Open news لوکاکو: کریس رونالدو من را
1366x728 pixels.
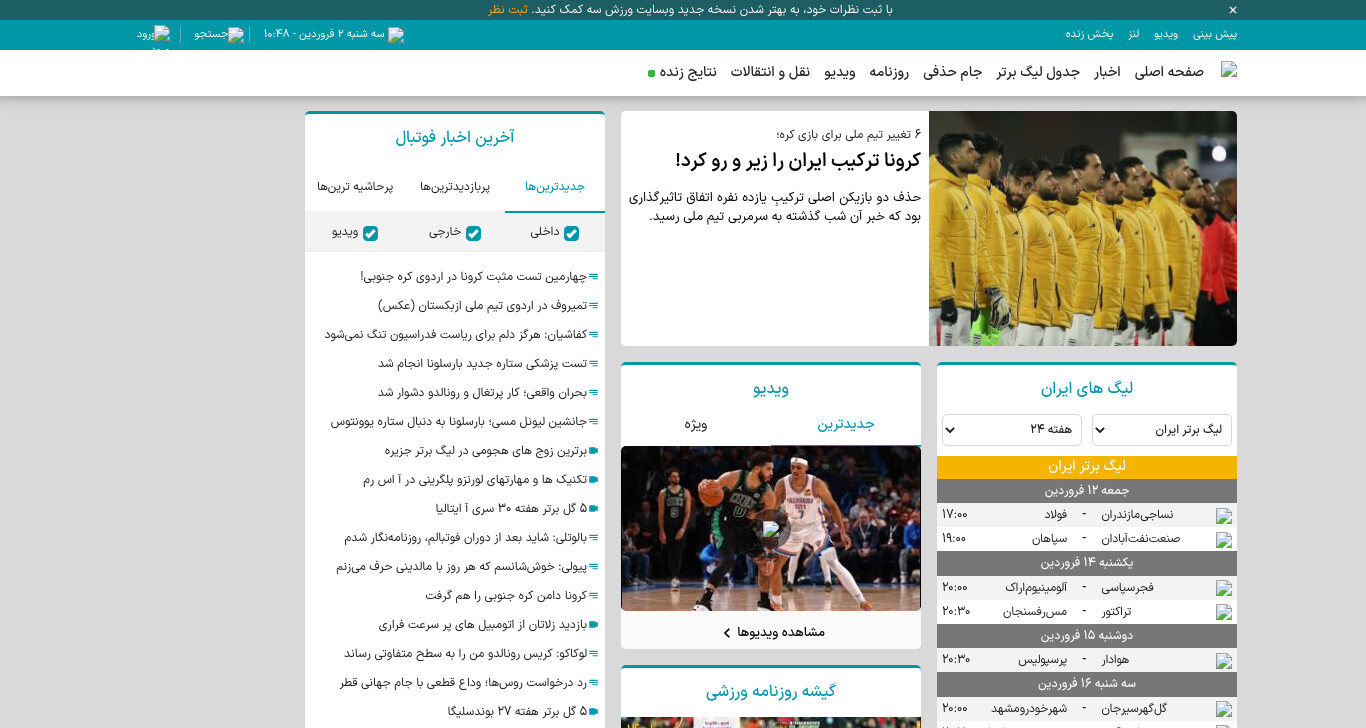click(466, 654)
